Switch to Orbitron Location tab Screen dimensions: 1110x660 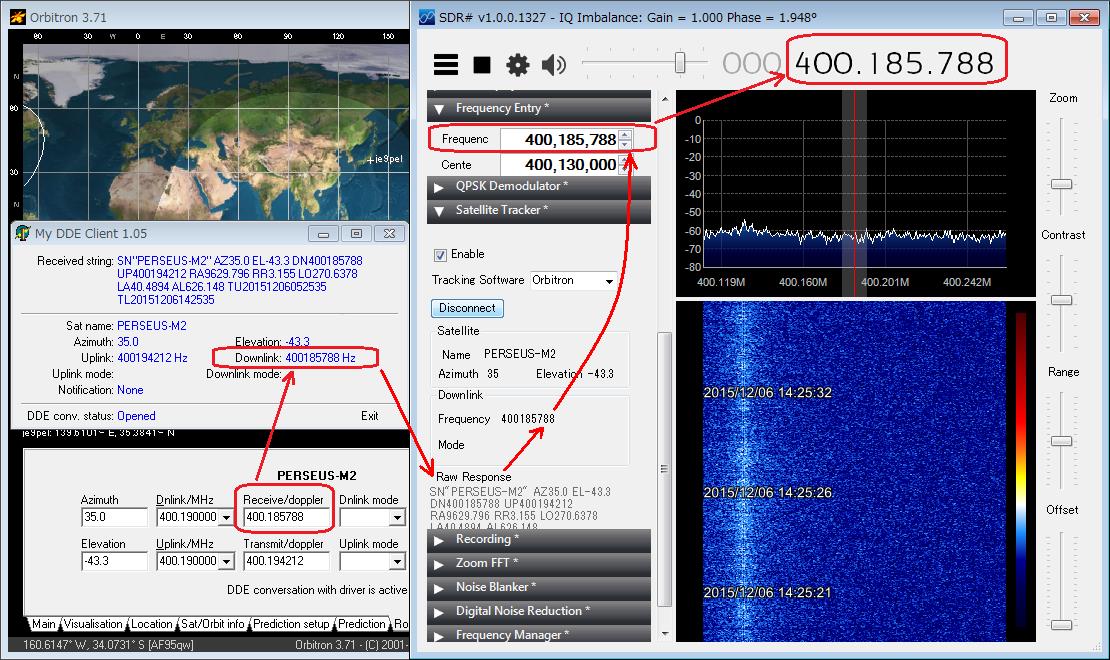click(151, 624)
